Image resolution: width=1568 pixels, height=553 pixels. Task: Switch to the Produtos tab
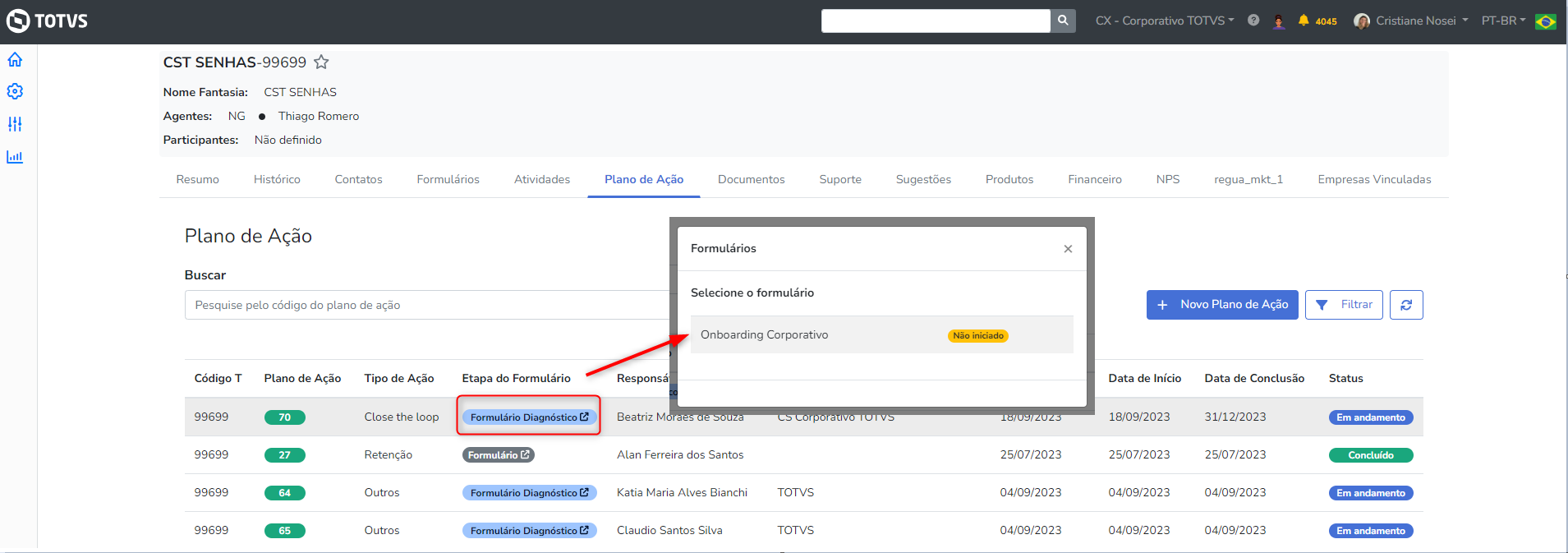pos(1009,179)
